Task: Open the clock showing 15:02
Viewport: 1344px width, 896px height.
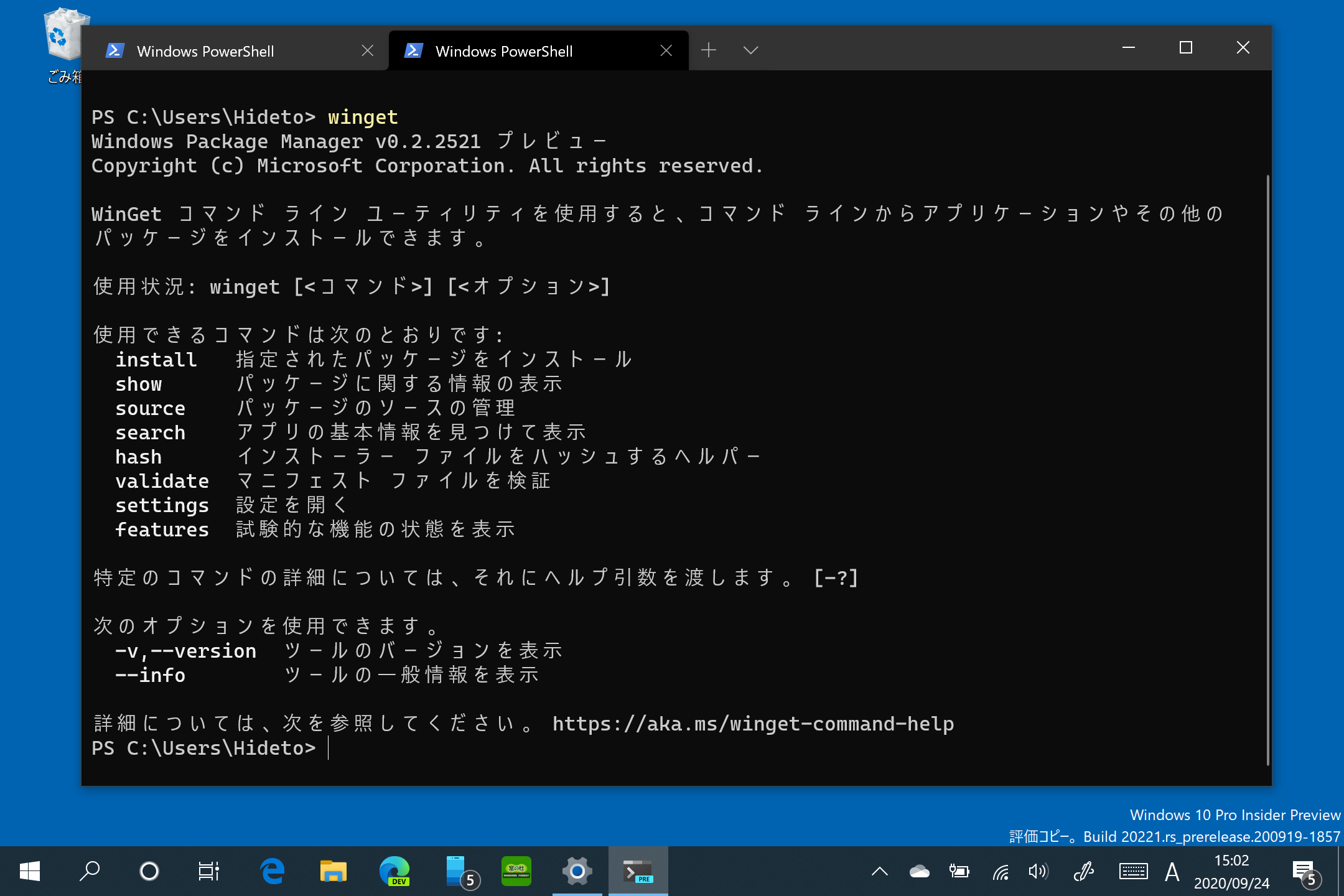Action: [x=1231, y=871]
